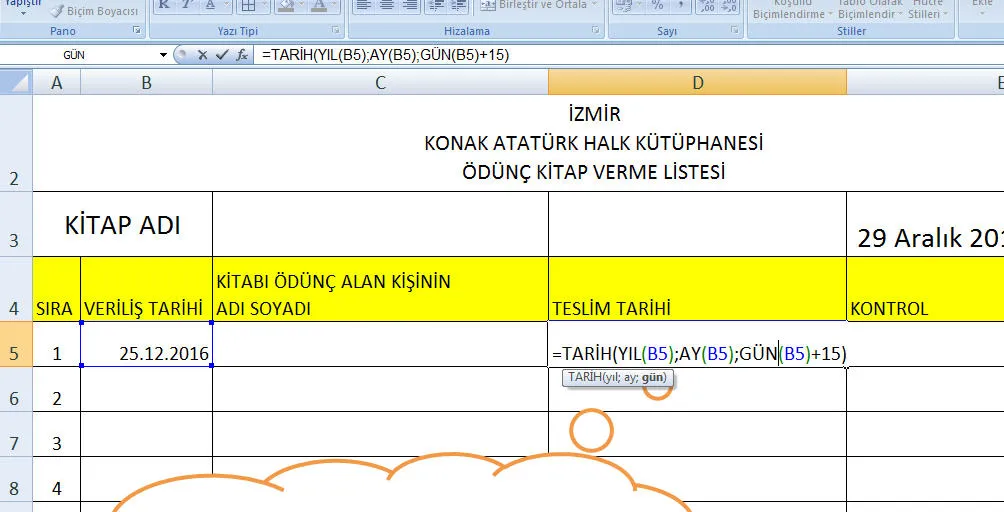Viewport: 1004px width, 512px height.
Task: Cancel formula entry with the X icon
Action: [x=203, y=55]
